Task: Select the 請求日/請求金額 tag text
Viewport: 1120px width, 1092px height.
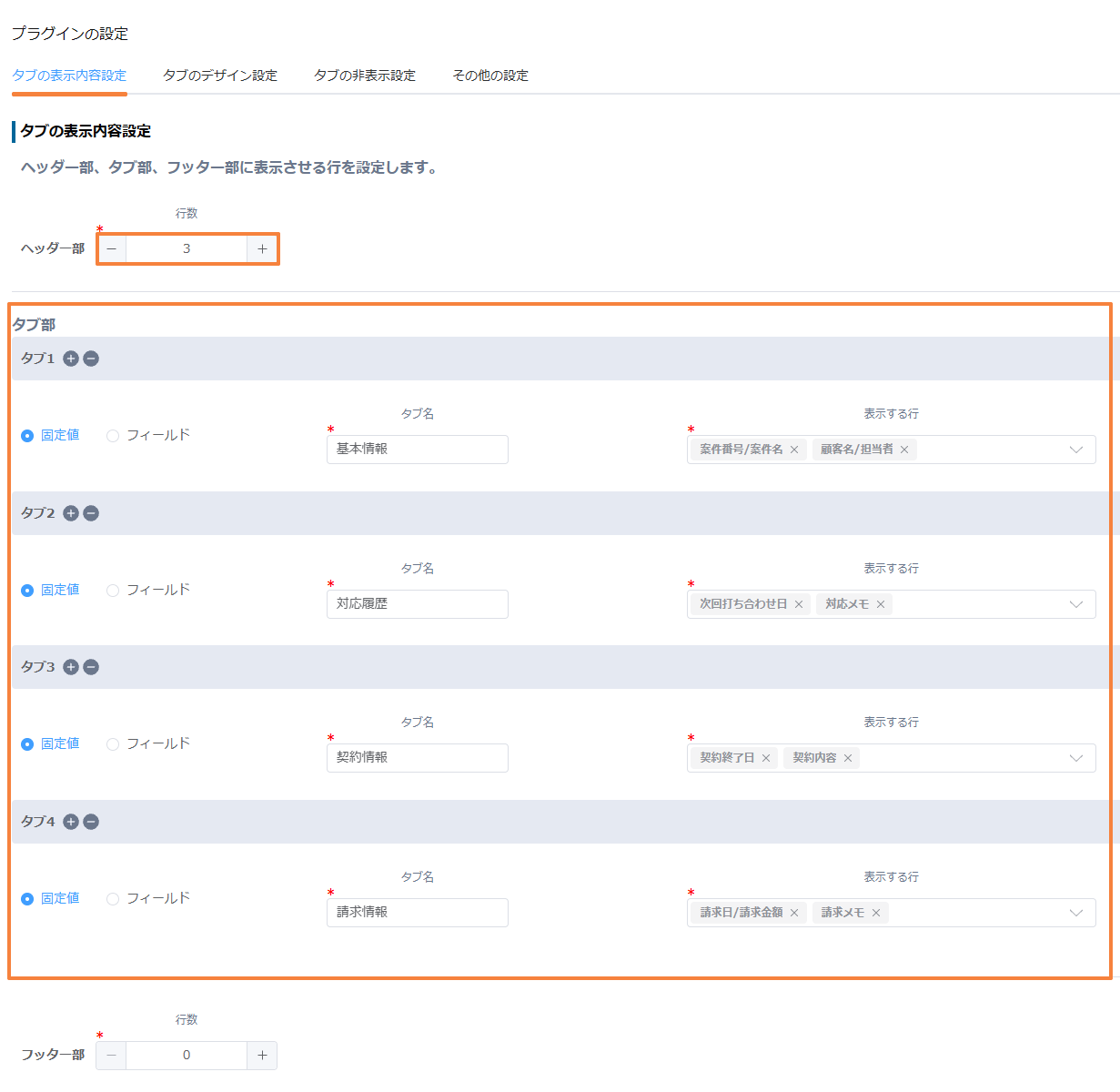Action: [742, 913]
